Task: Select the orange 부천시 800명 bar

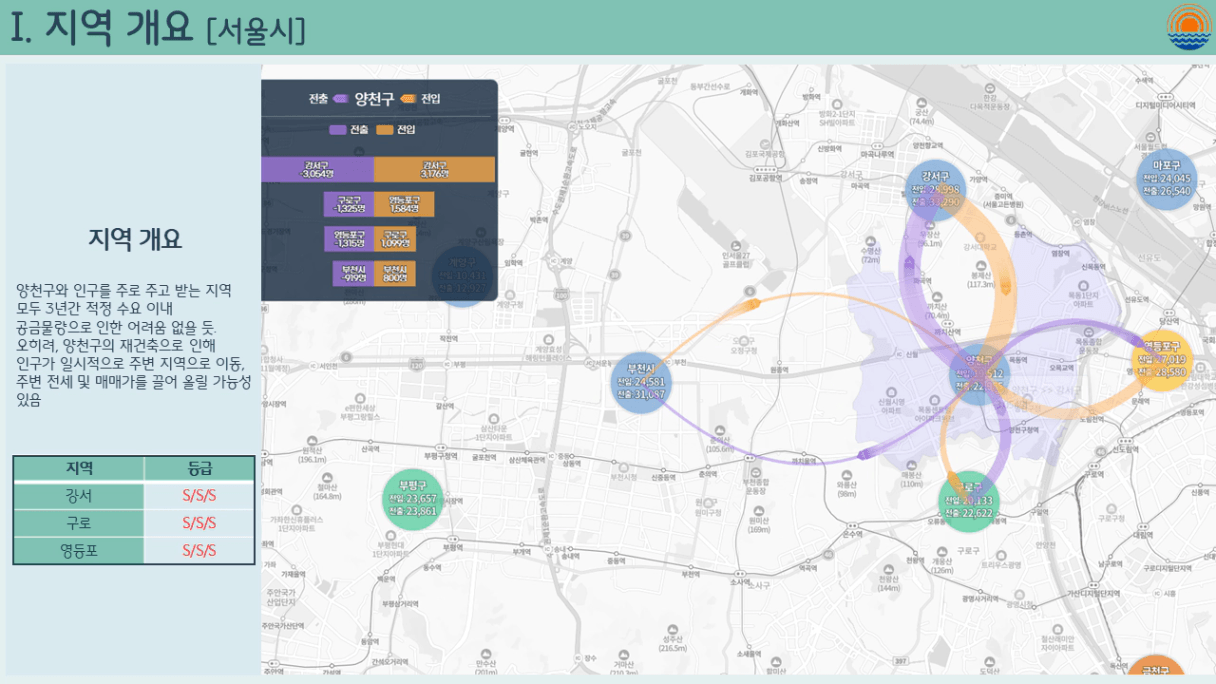Action: [x=395, y=274]
